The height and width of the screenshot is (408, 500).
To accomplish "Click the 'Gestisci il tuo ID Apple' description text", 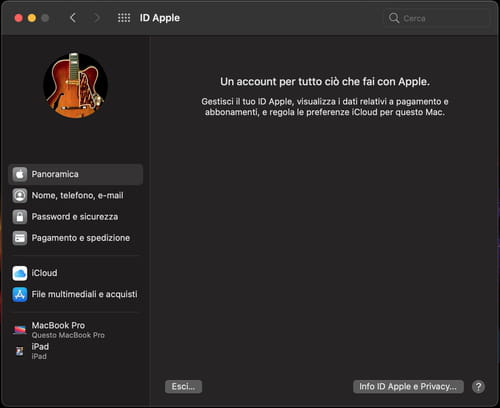I will click(x=325, y=107).
